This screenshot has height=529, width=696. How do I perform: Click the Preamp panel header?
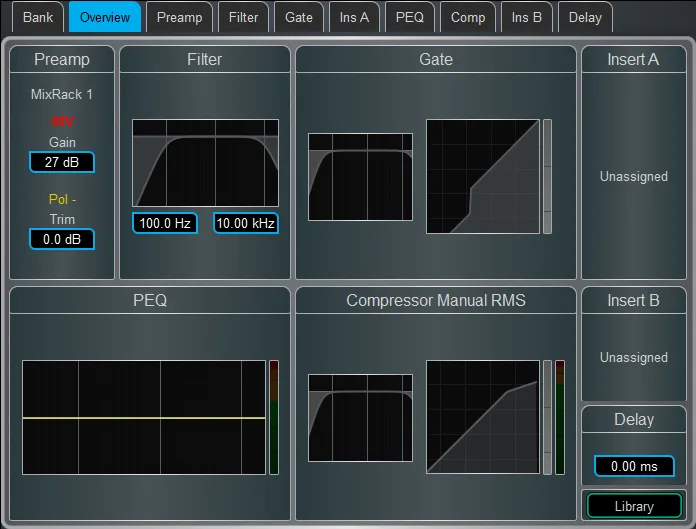[62, 59]
